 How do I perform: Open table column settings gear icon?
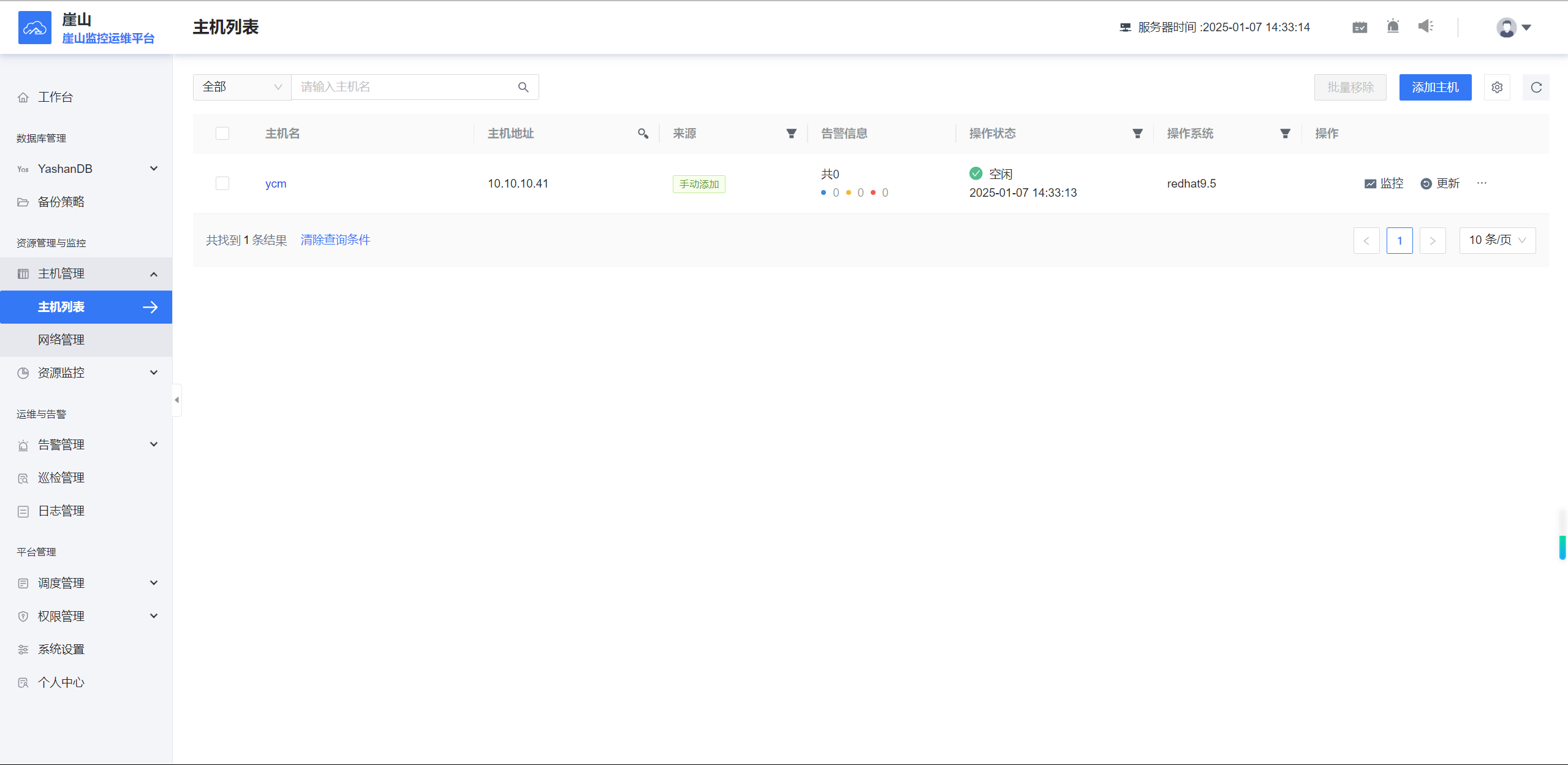tap(1497, 87)
